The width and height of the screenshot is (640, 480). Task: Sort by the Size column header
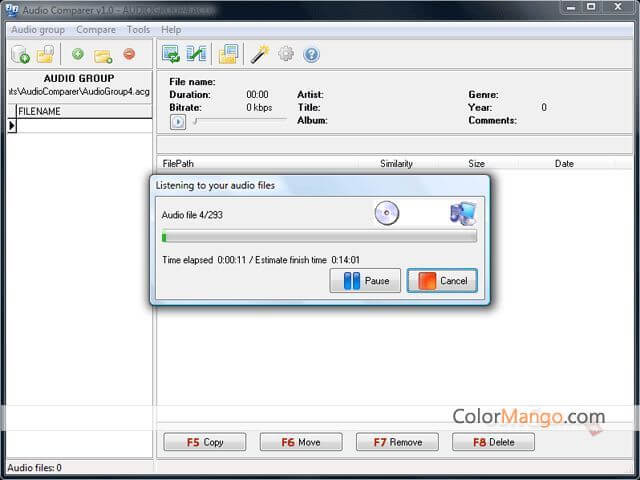point(477,164)
